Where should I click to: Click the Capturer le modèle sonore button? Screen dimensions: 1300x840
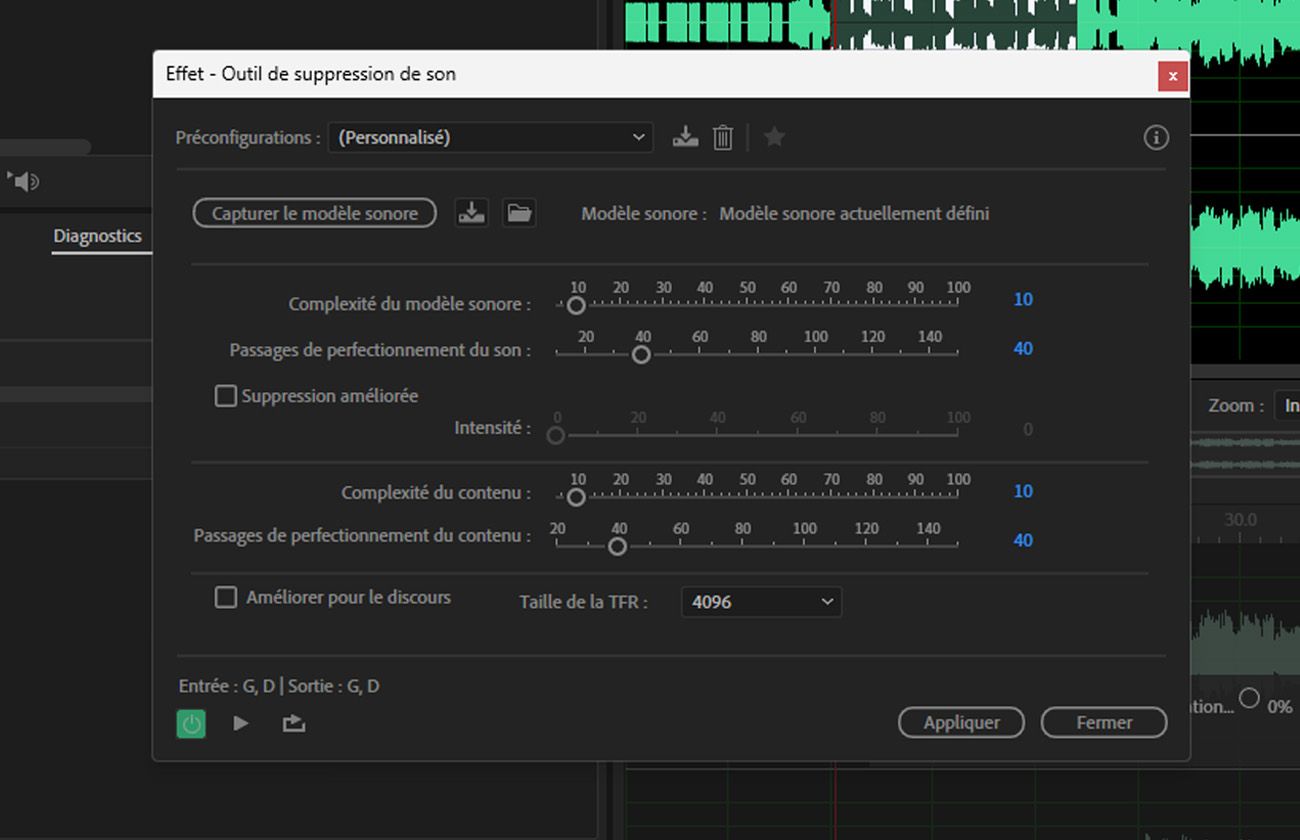314,213
